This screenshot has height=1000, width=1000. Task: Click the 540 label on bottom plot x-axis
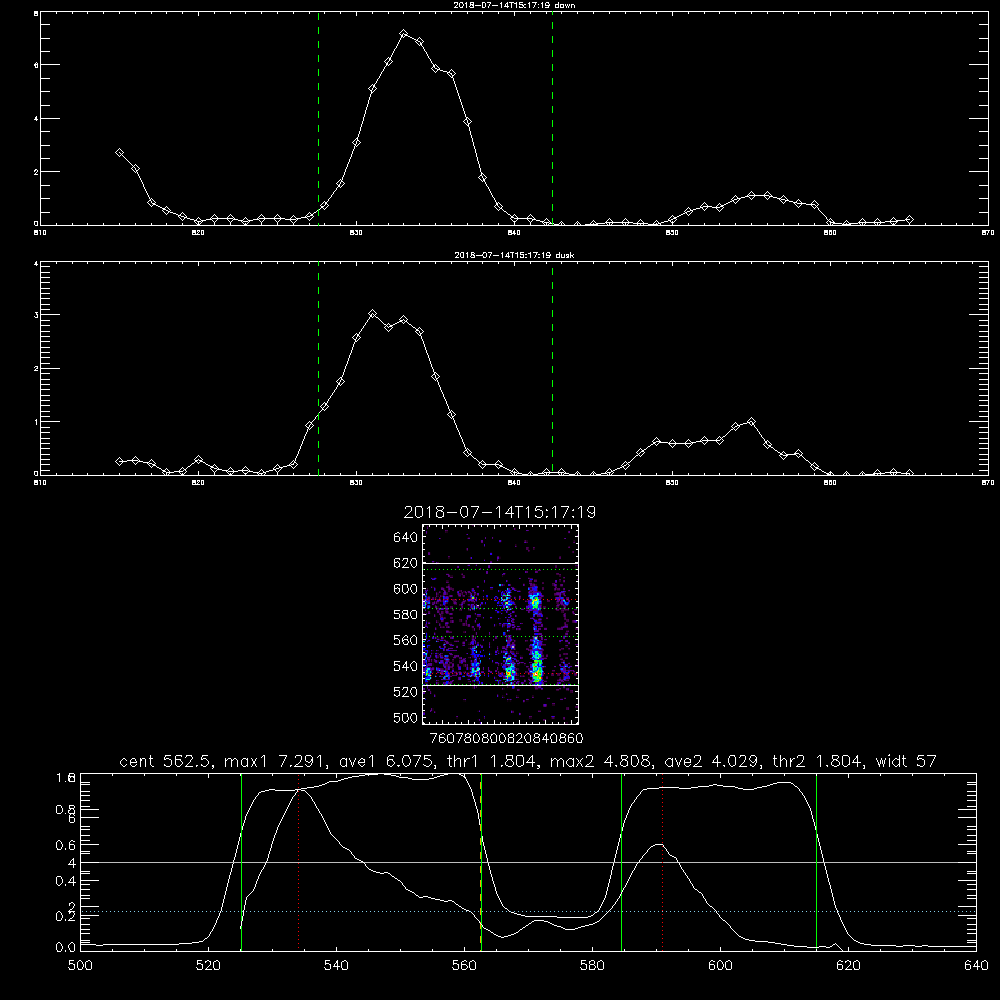click(336, 966)
